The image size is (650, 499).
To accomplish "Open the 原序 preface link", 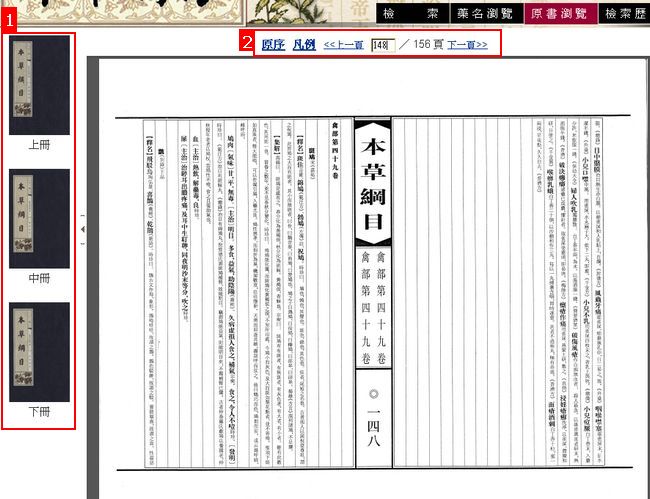I will (273, 44).
